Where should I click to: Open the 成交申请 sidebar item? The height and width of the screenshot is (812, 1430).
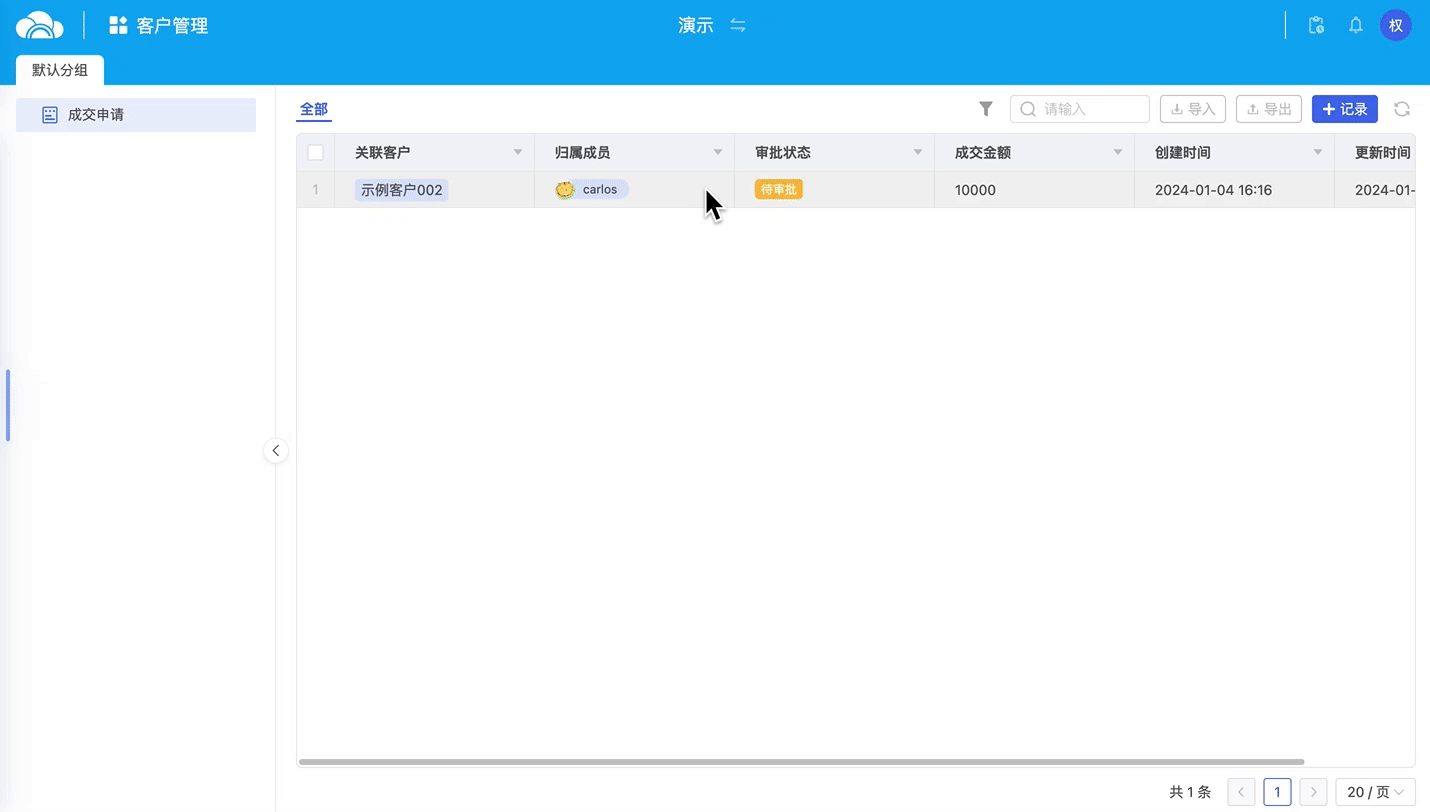(136, 115)
